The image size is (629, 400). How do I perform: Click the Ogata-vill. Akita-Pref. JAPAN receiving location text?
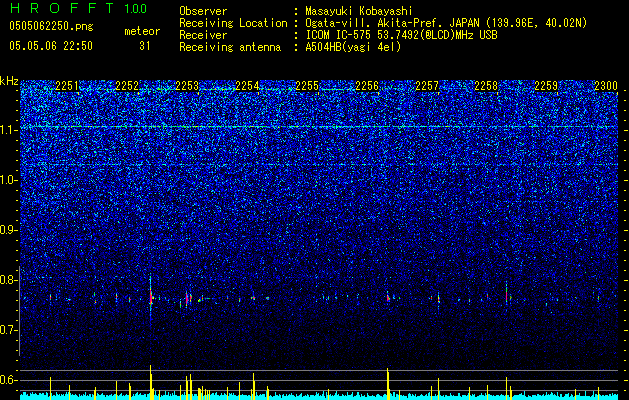coord(446,23)
